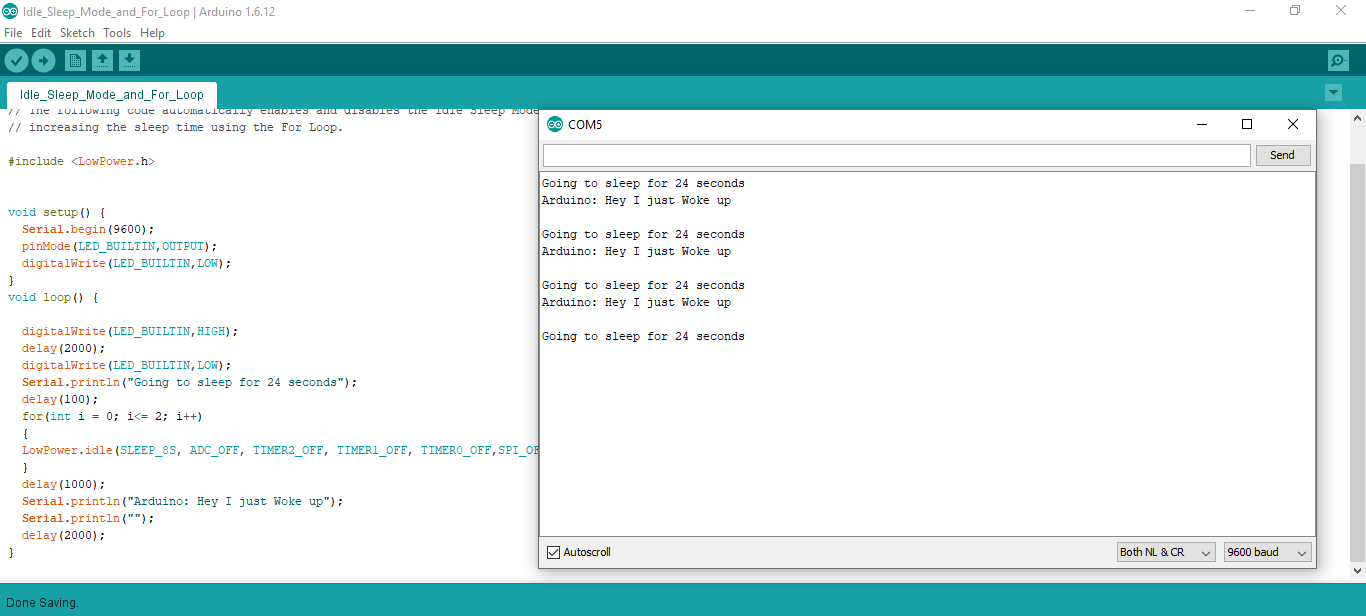Open the Tools menu
Image resolution: width=1366 pixels, height=616 pixels.
tap(117, 33)
